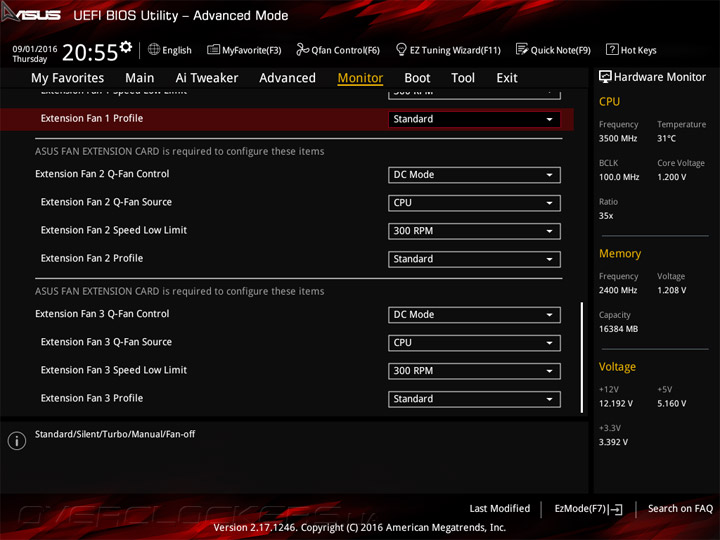Click Search on FAQ
The width and height of the screenshot is (720, 540).
680,509
